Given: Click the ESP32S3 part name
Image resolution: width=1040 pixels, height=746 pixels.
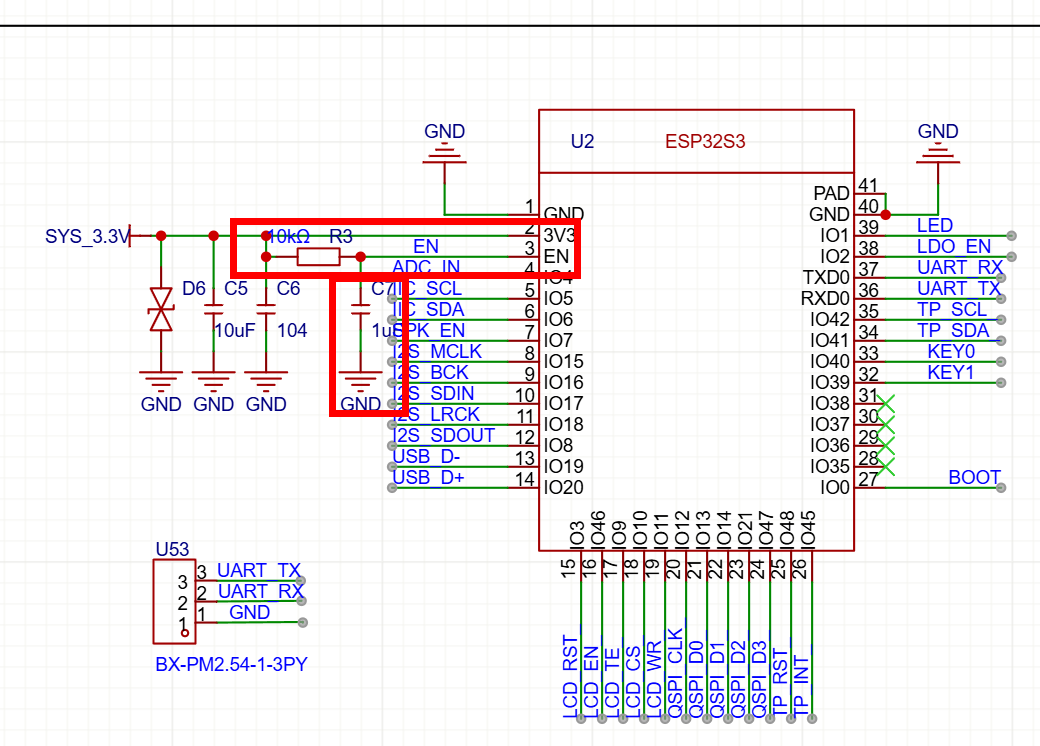Looking at the screenshot, I should [705, 141].
